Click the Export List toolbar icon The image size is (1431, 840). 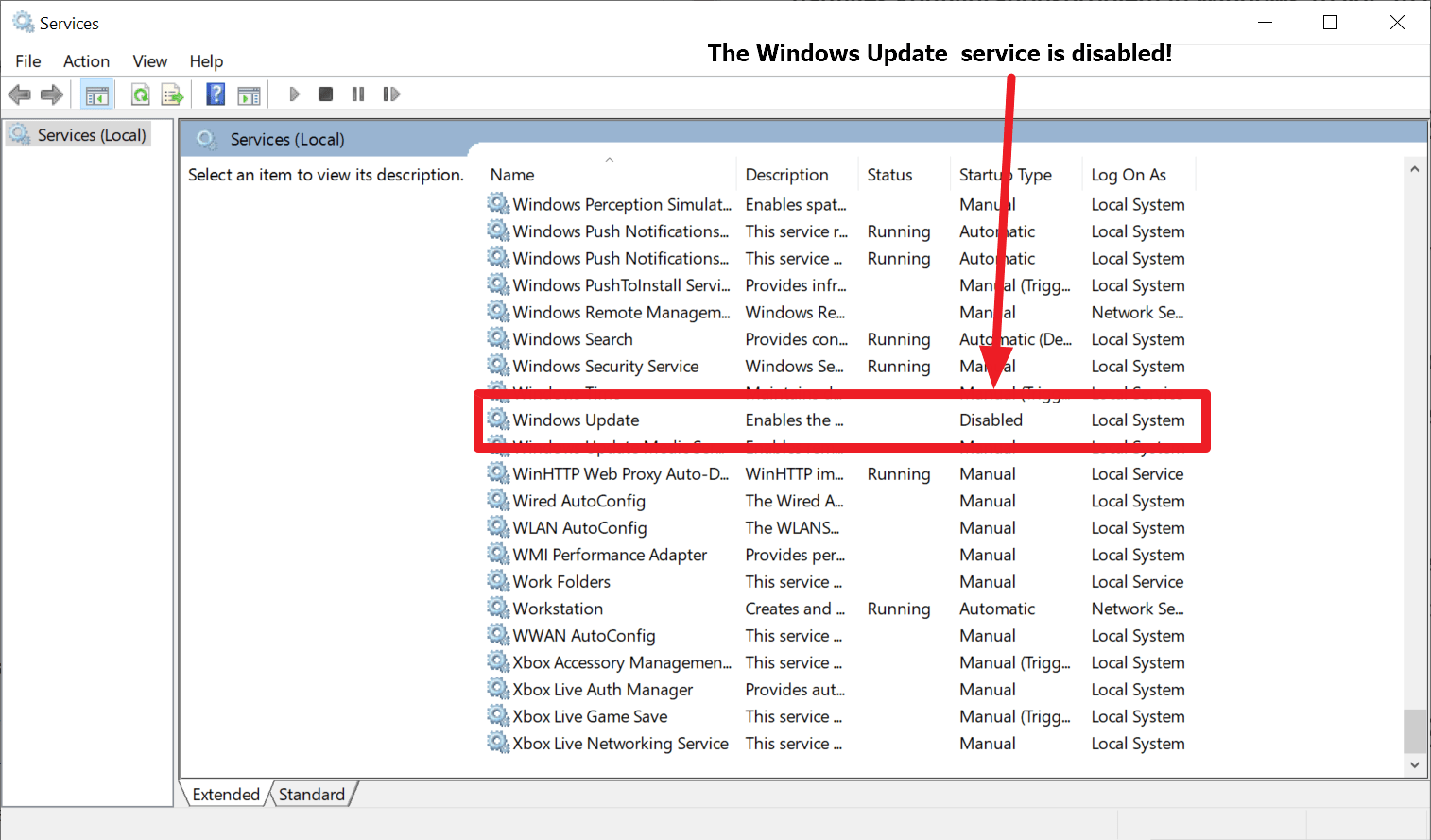(x=172, y=94)
